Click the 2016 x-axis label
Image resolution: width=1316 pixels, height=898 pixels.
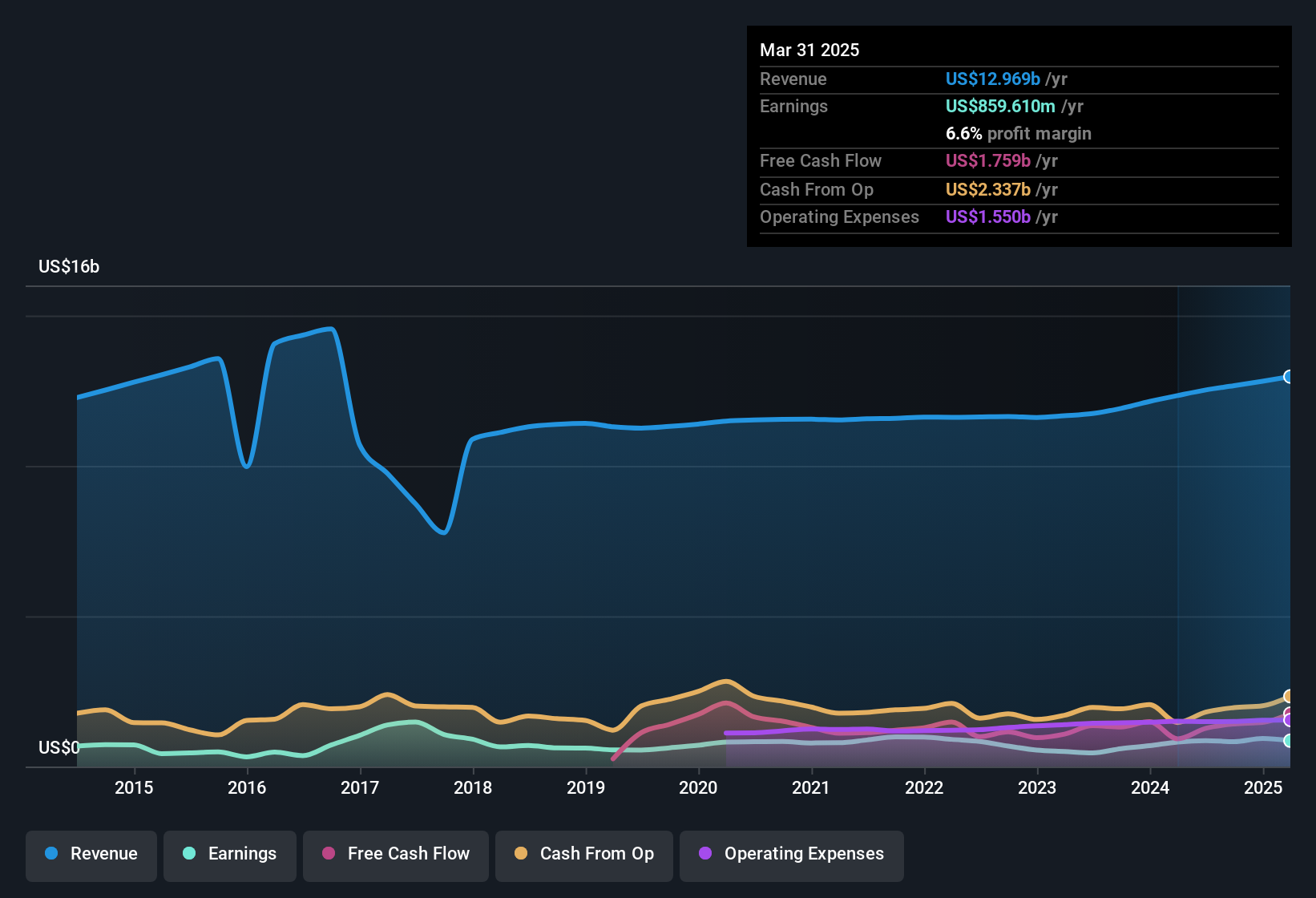247,787
